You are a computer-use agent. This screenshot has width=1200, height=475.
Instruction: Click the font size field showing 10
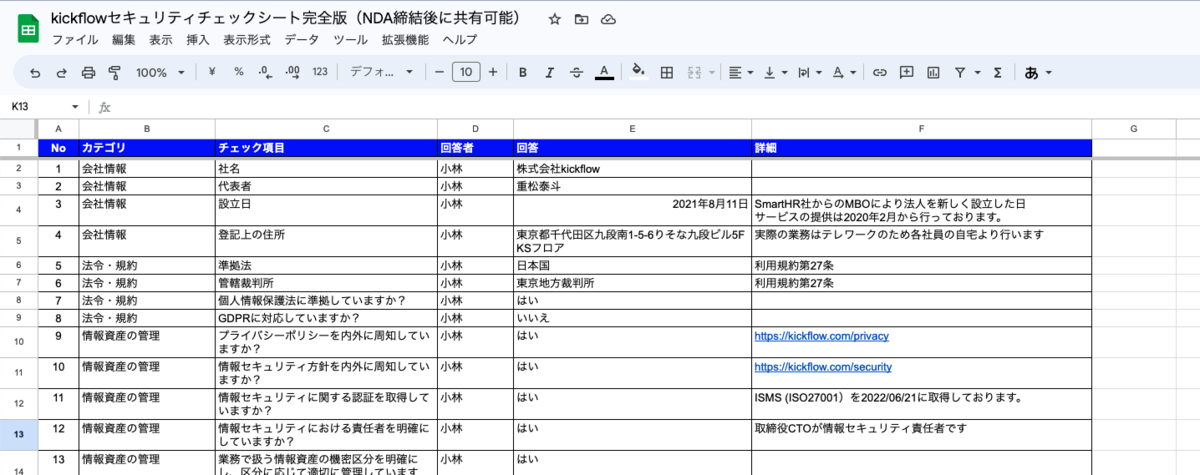click(466, 72)
